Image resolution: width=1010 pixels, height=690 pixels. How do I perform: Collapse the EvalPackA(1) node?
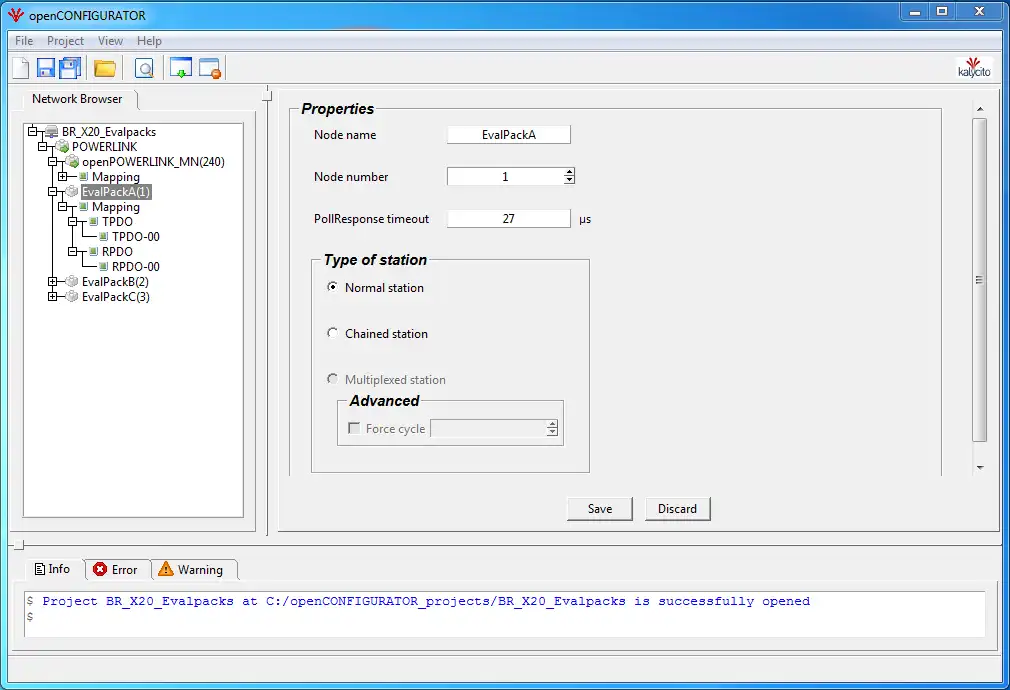(53, 191)
